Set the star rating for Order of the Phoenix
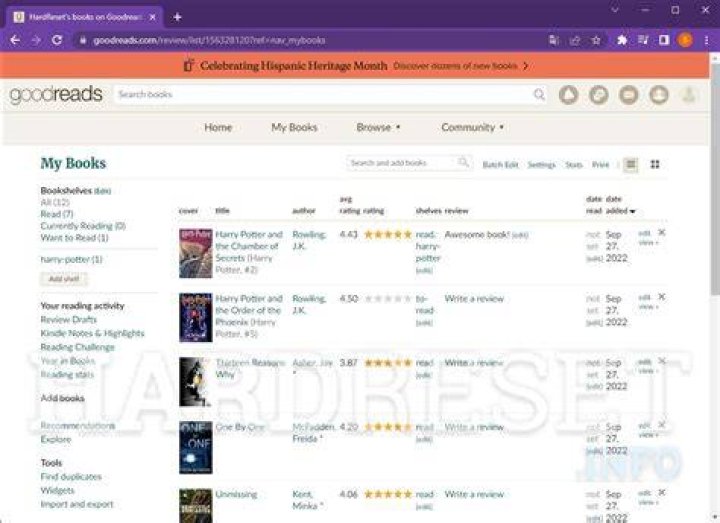 pos(388,299)
